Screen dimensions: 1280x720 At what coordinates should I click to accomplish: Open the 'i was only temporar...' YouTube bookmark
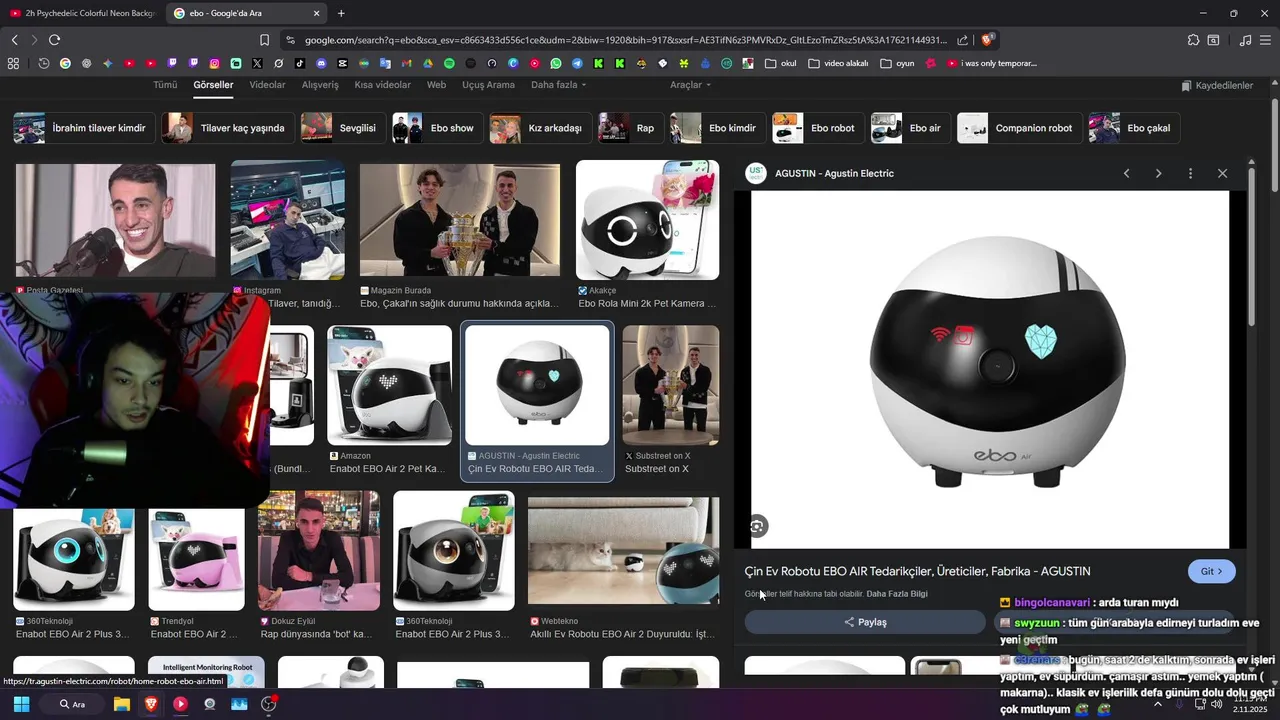tap(992, 63)
